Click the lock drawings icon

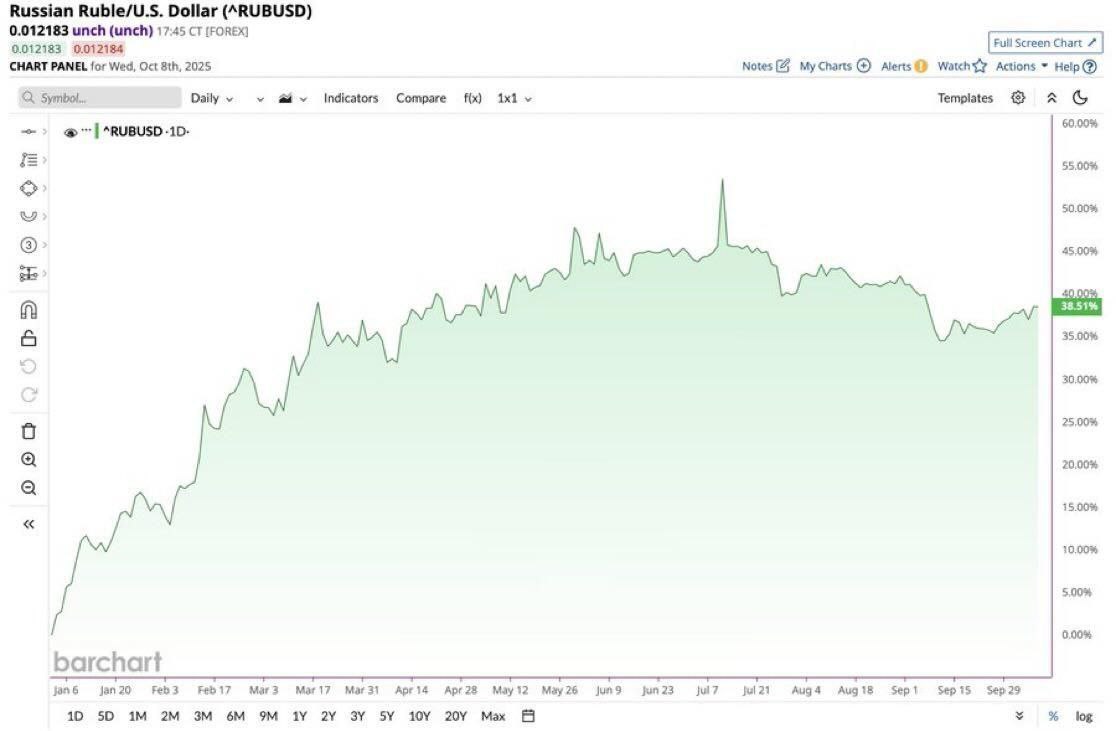coord(28,338)
